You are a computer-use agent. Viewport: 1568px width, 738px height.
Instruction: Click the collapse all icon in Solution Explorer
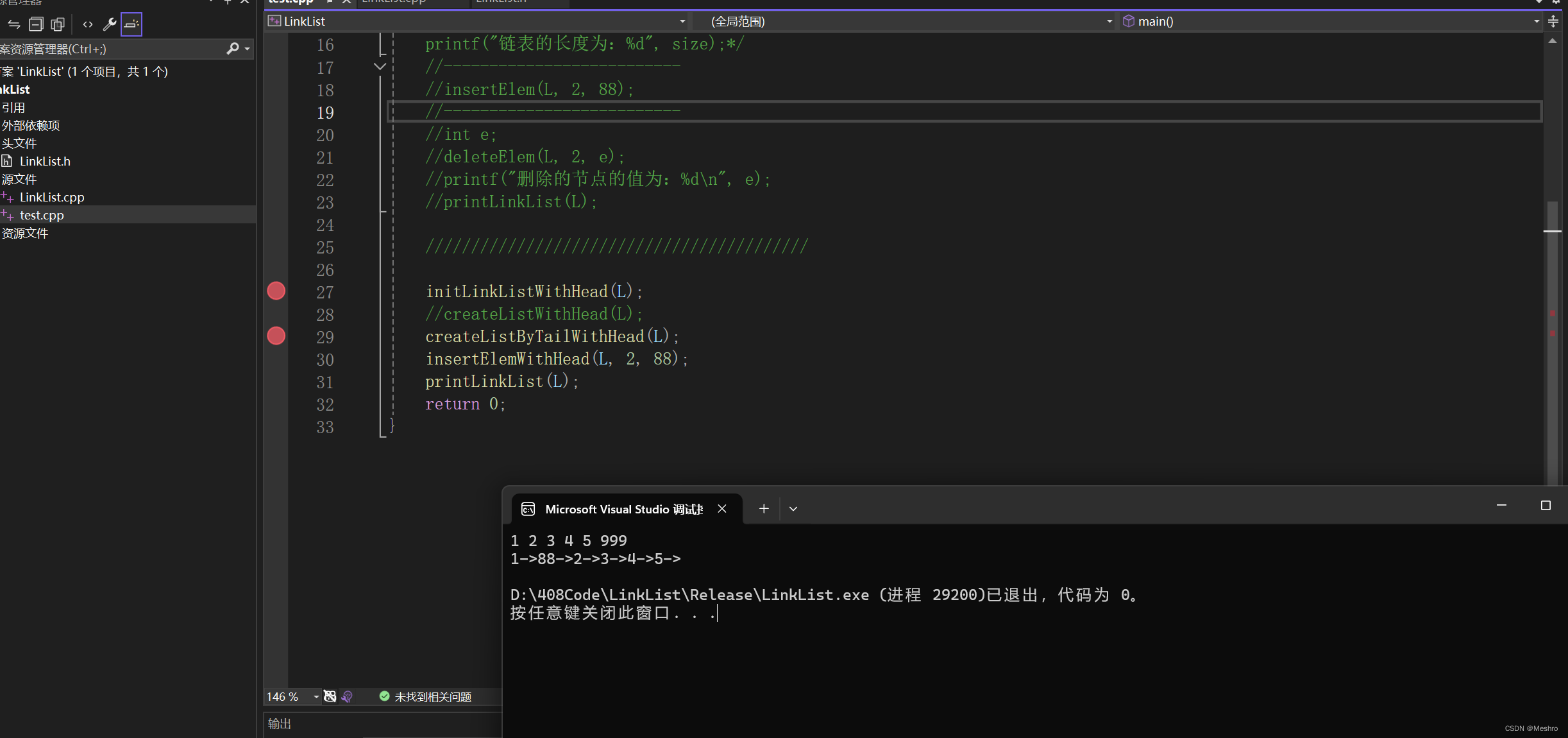36,24
